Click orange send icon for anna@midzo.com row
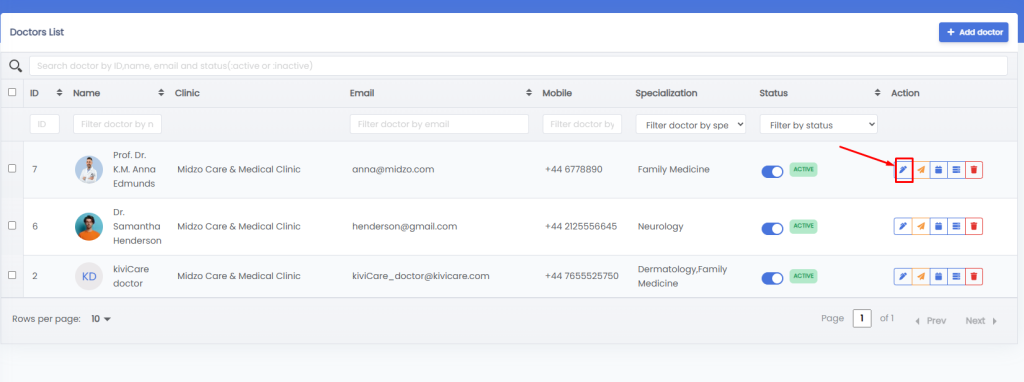Viewport: 1024px width, 382px height. [x=920, y=170]
